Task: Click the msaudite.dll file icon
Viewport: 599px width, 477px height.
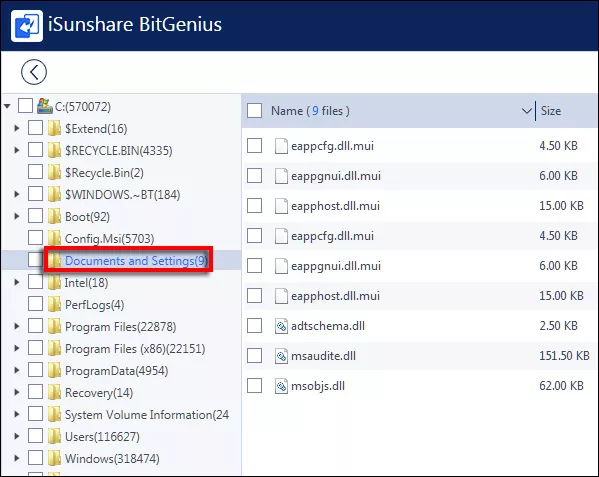Action: (281, 356)
